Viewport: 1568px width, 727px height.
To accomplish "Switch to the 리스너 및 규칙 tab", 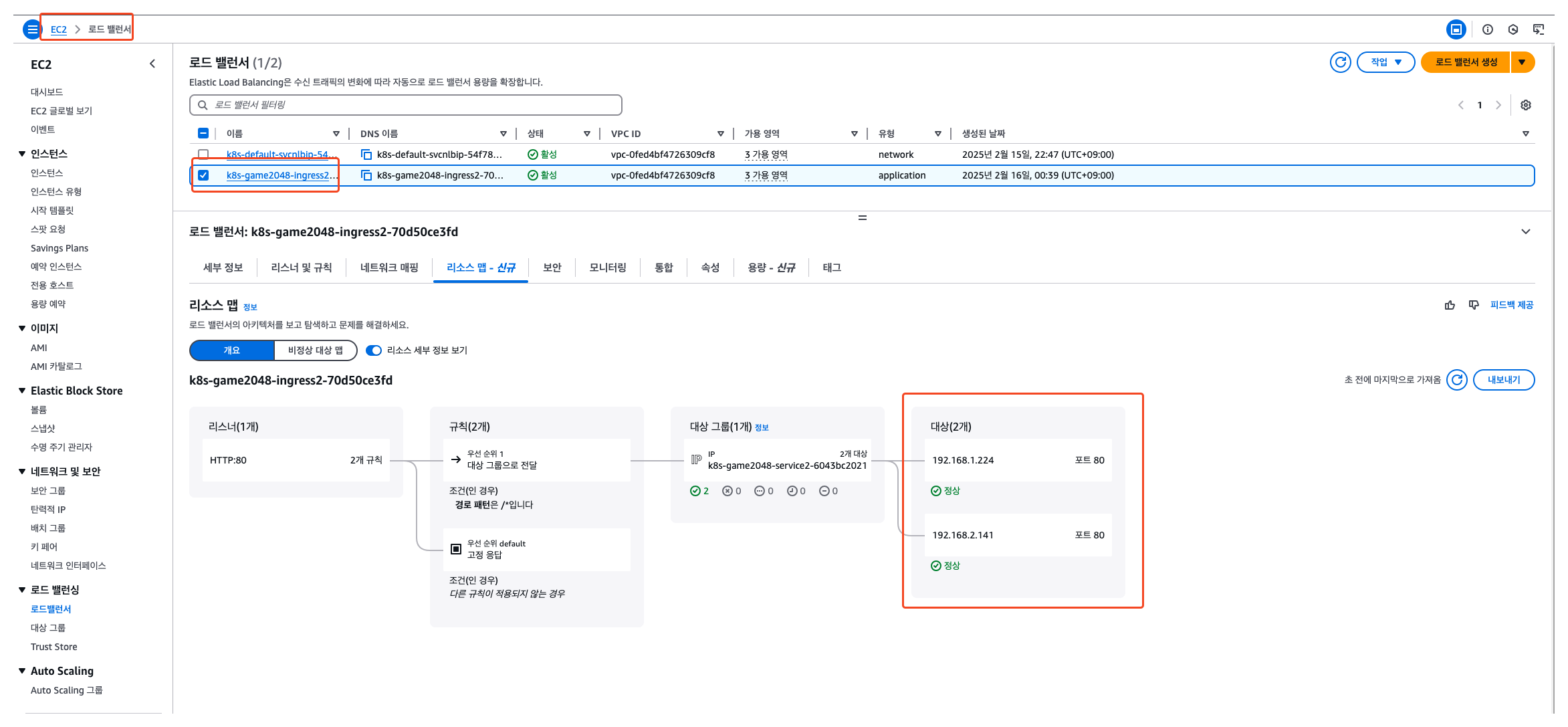I will (x=301, y=268).
